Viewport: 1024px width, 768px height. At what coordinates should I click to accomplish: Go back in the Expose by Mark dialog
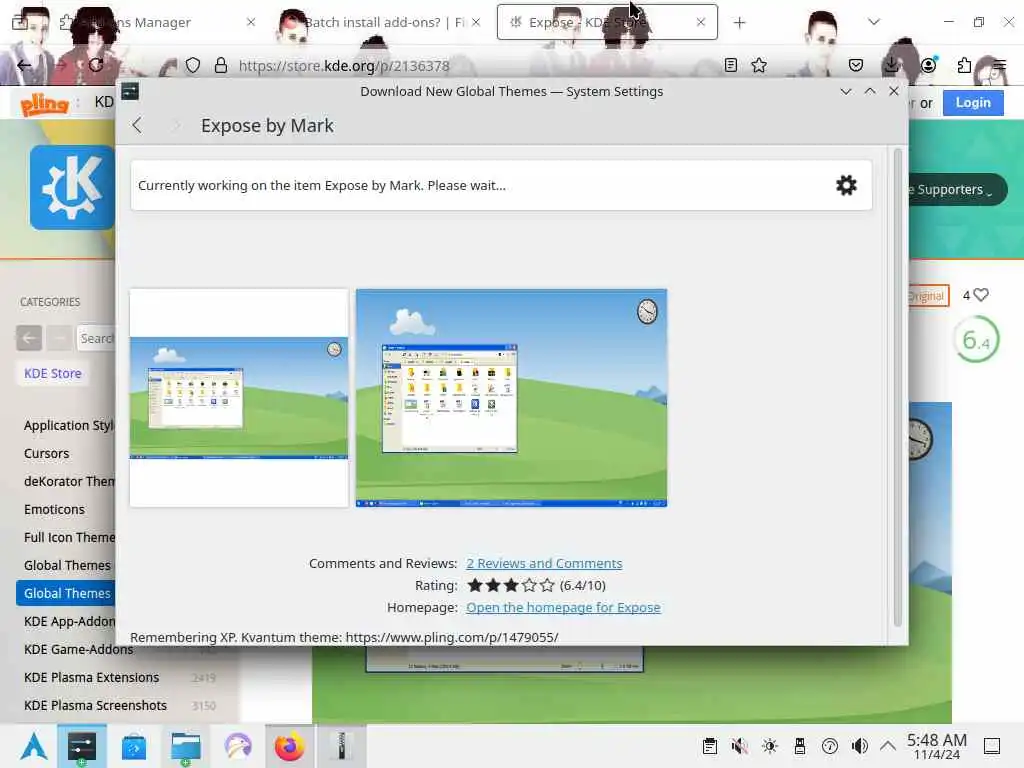(x=136, y=125)
